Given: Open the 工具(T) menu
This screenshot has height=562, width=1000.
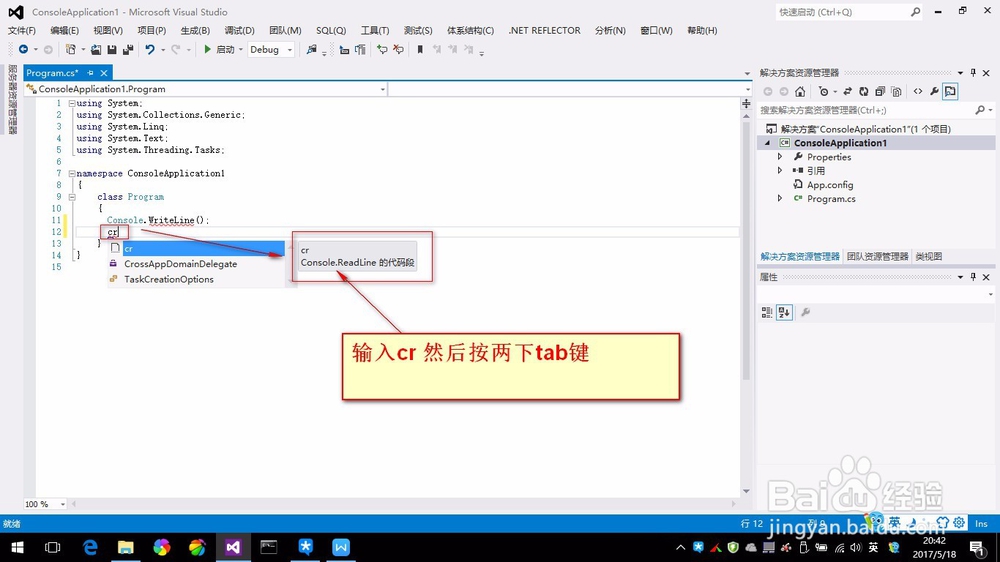Looking at the screenshot, I should 375,31.
